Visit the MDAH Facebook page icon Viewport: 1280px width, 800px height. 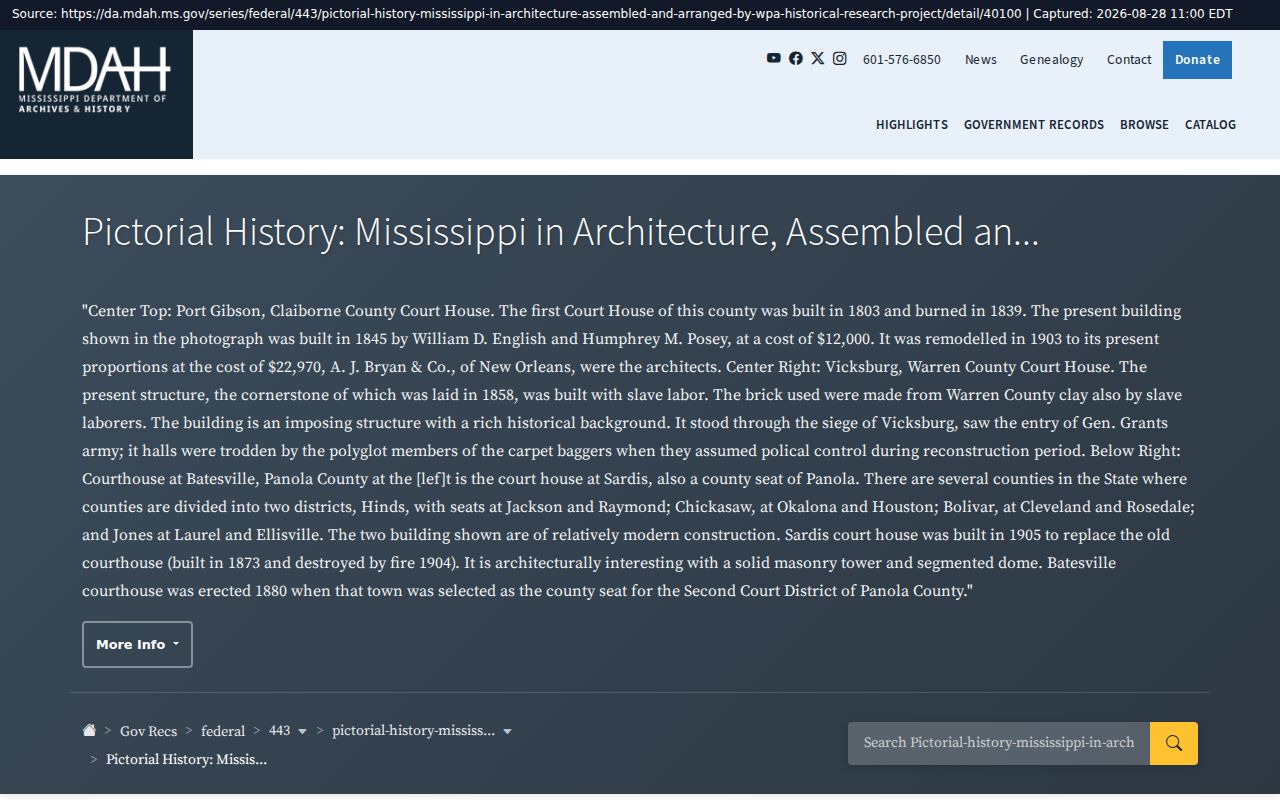[796, 58]
